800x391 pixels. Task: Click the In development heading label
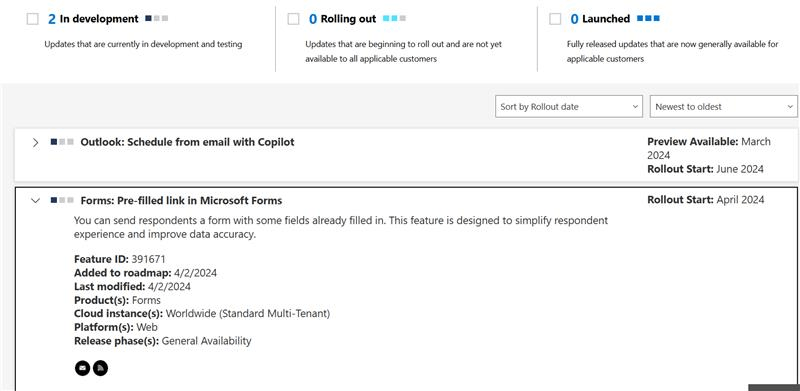99,19
